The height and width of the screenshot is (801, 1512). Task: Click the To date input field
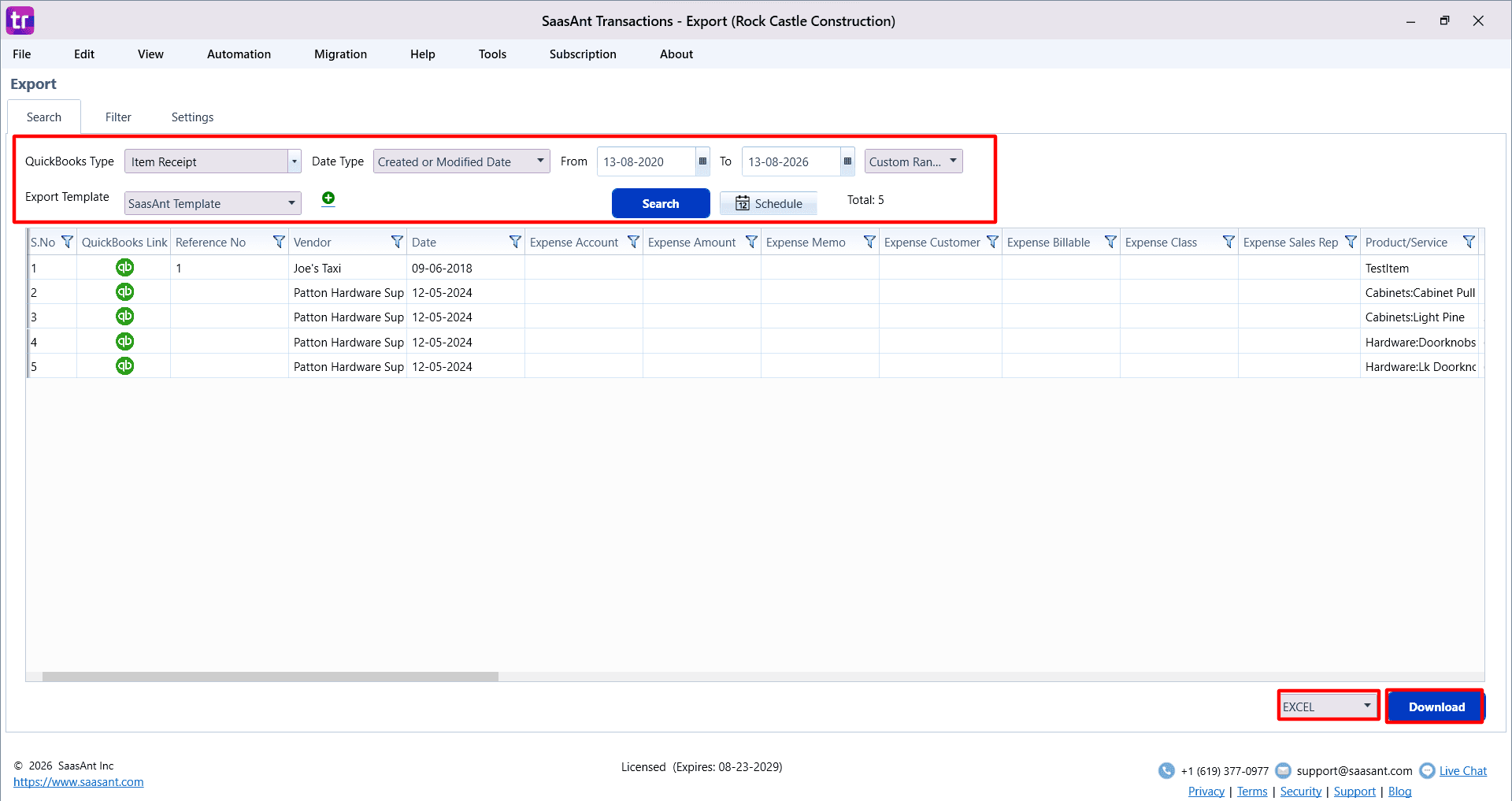point(791,161)
